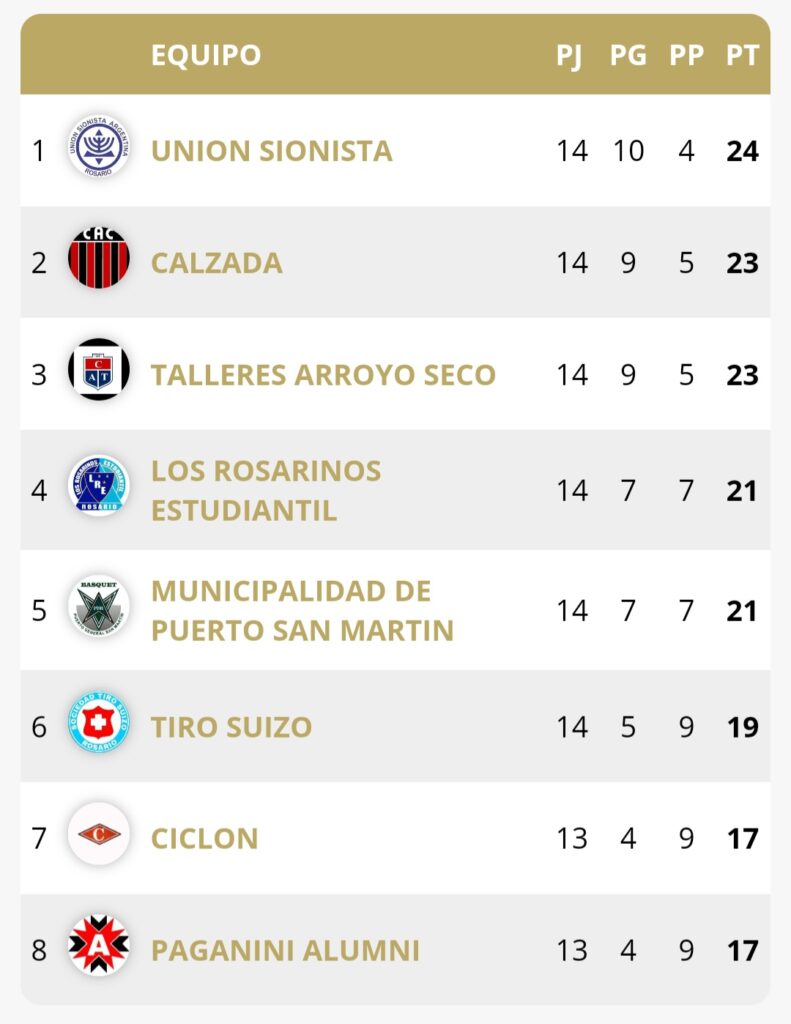Open the Ciclon team logo

coord(99,837)
